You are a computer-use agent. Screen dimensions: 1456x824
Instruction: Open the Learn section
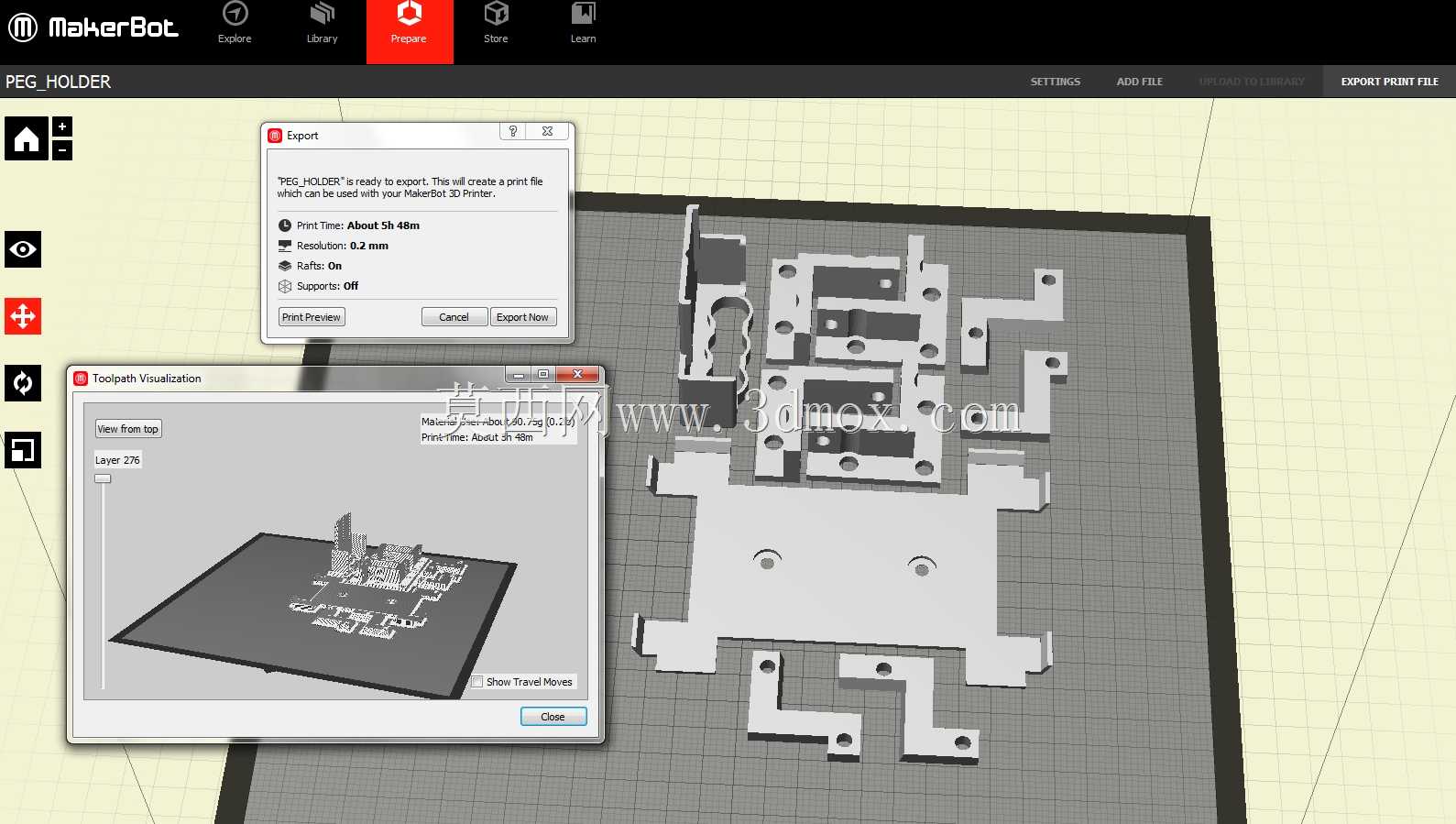(584, 24)
